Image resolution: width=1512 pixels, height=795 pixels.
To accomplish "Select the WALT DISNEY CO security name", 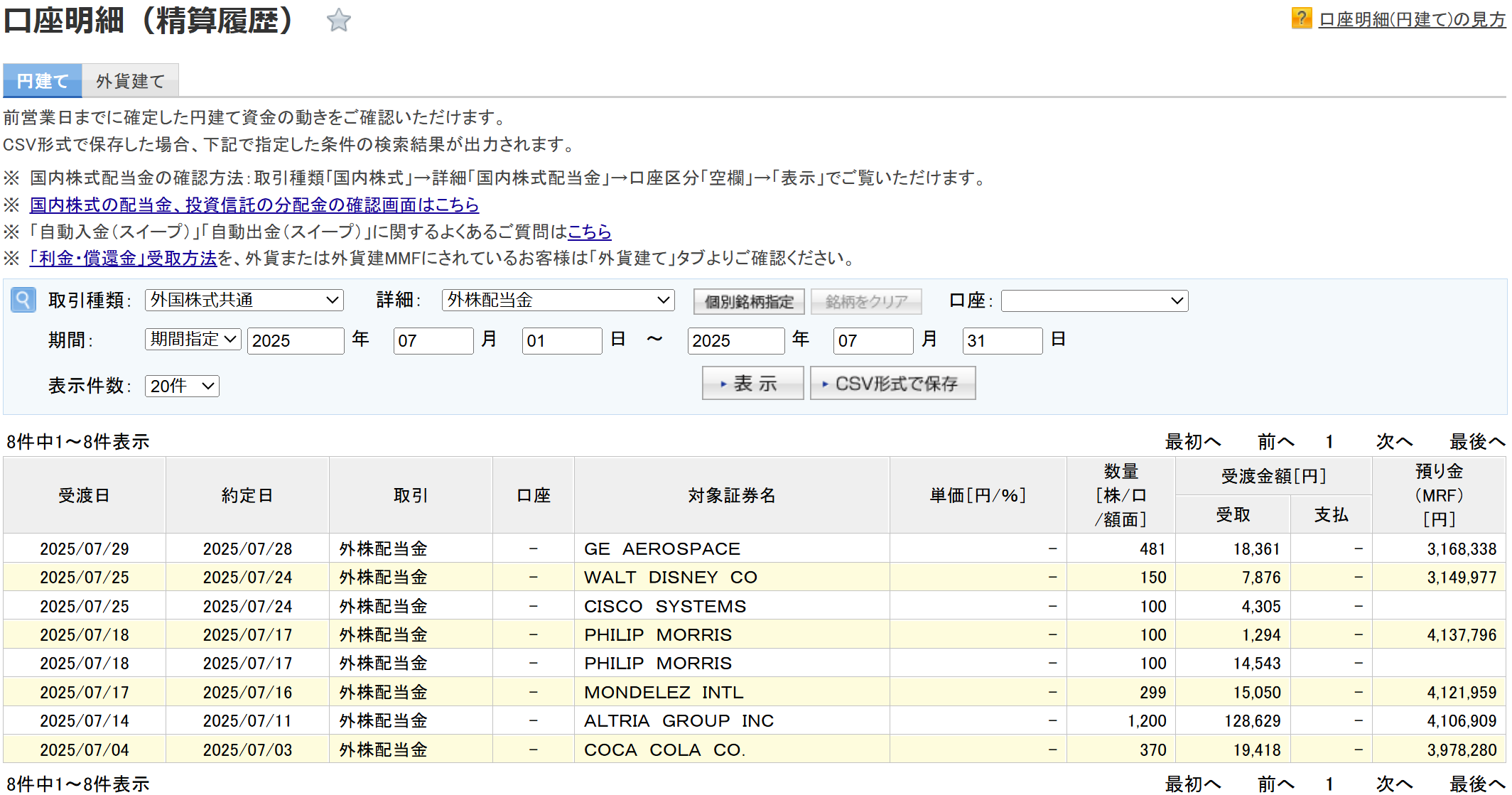I will (x=671, y=577).
